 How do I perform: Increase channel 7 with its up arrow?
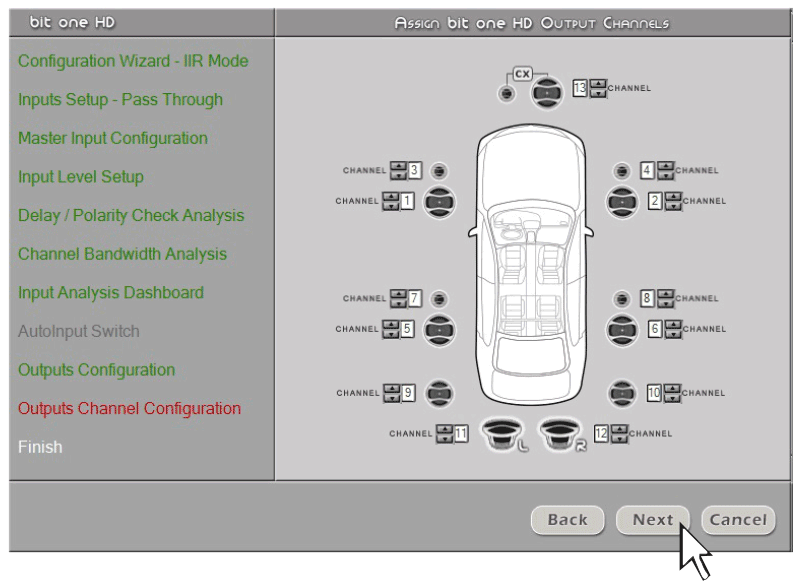[398, 294]
